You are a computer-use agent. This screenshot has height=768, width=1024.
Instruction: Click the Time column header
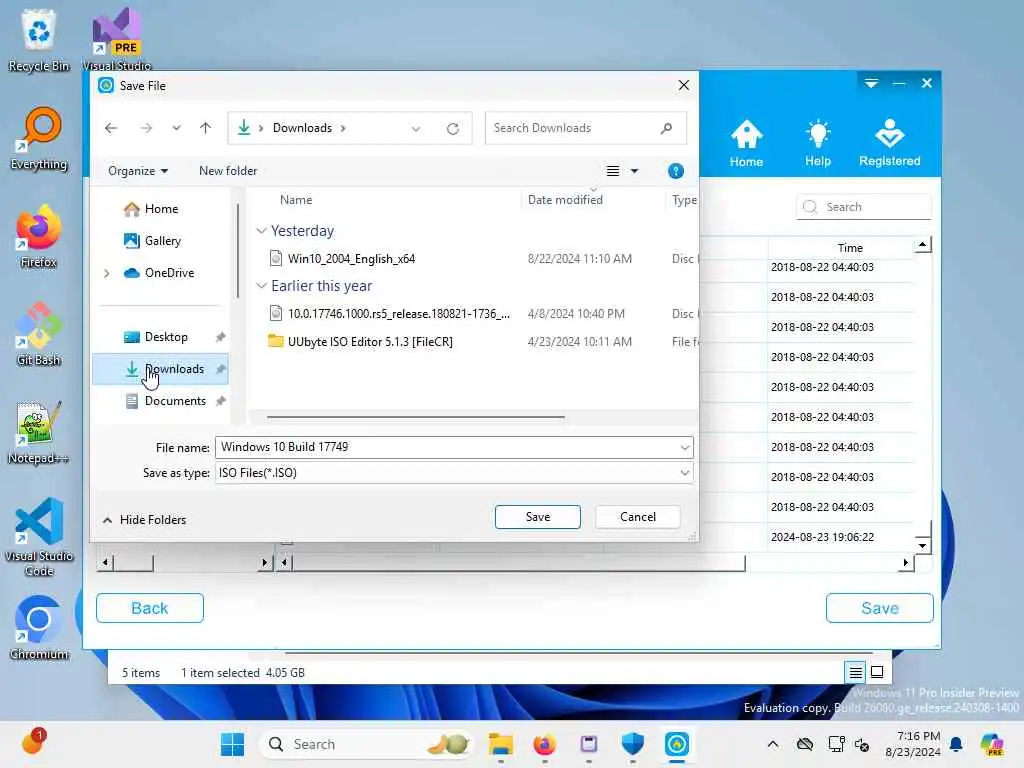point(850,248)
